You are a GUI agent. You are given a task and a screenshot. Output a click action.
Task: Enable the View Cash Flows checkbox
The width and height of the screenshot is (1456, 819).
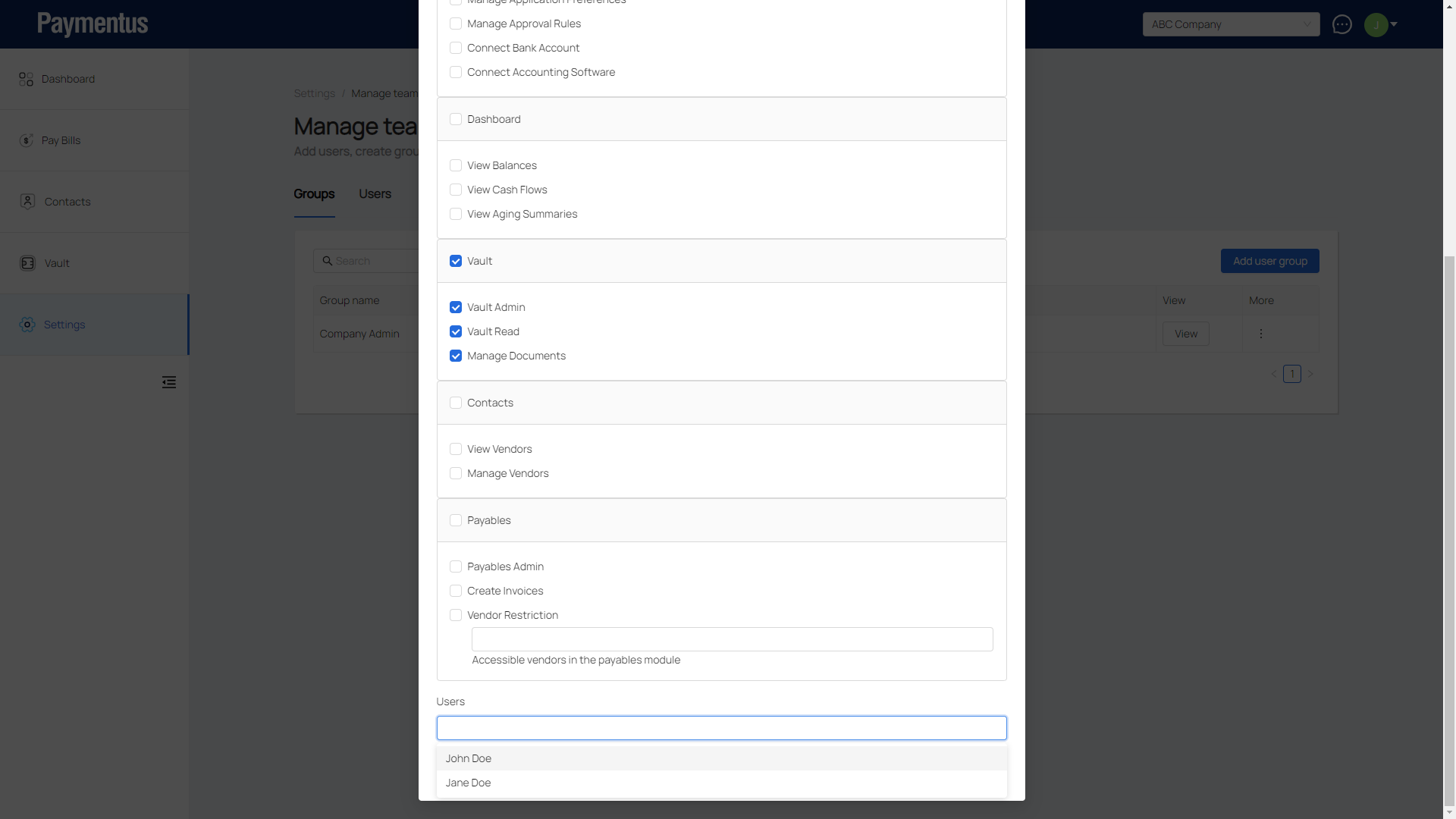tap(456, 190)
